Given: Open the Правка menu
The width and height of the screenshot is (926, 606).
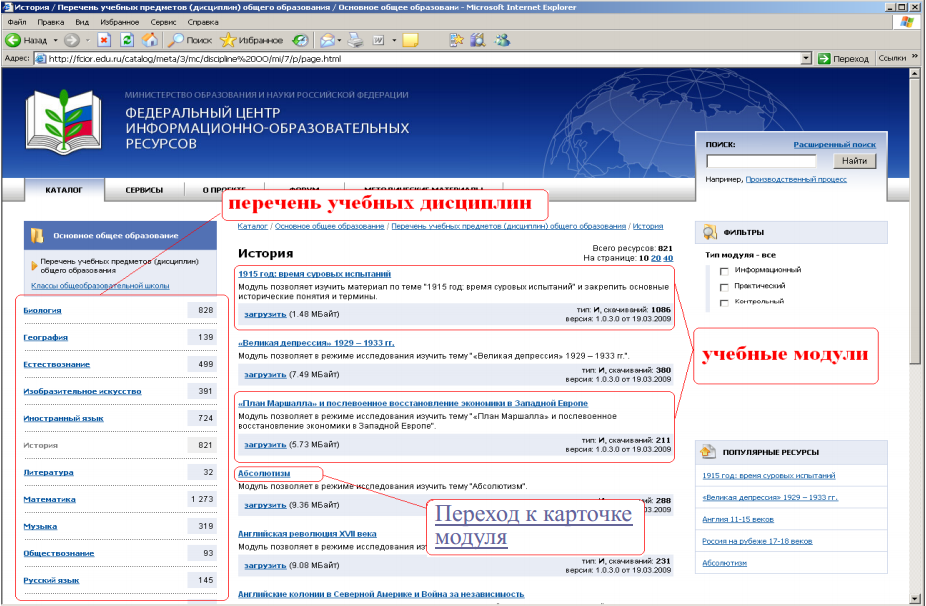Looking at the screenshot, I should (50, 22).
